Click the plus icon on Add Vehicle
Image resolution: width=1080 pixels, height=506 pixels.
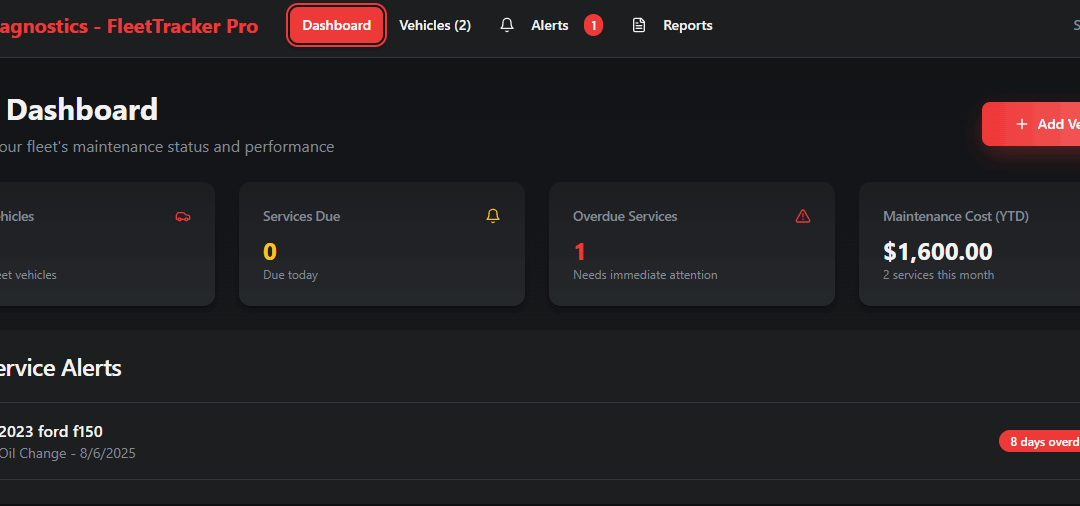(1021, 124)
